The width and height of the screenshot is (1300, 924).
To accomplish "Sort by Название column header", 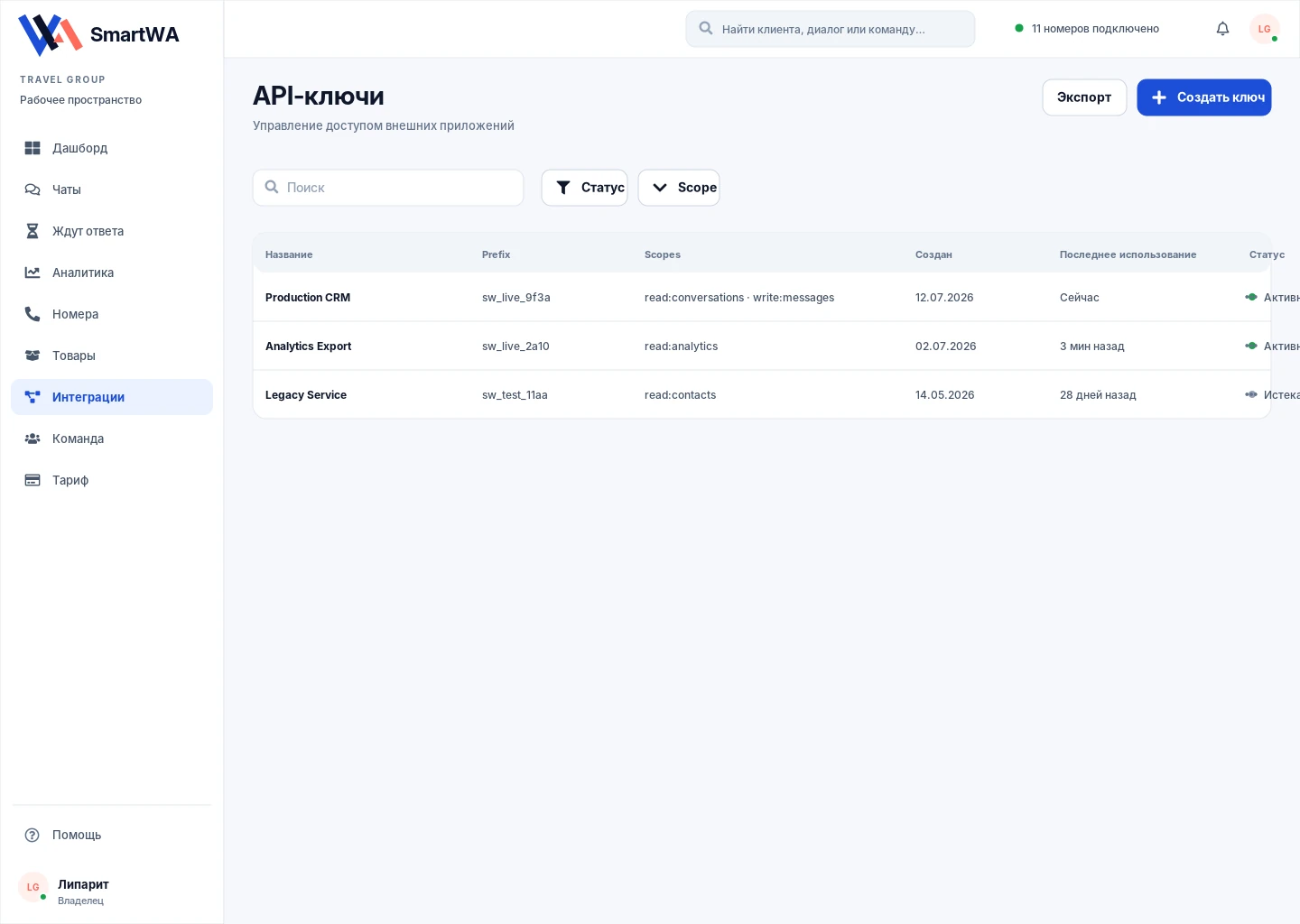I will [x=289, y=254].
